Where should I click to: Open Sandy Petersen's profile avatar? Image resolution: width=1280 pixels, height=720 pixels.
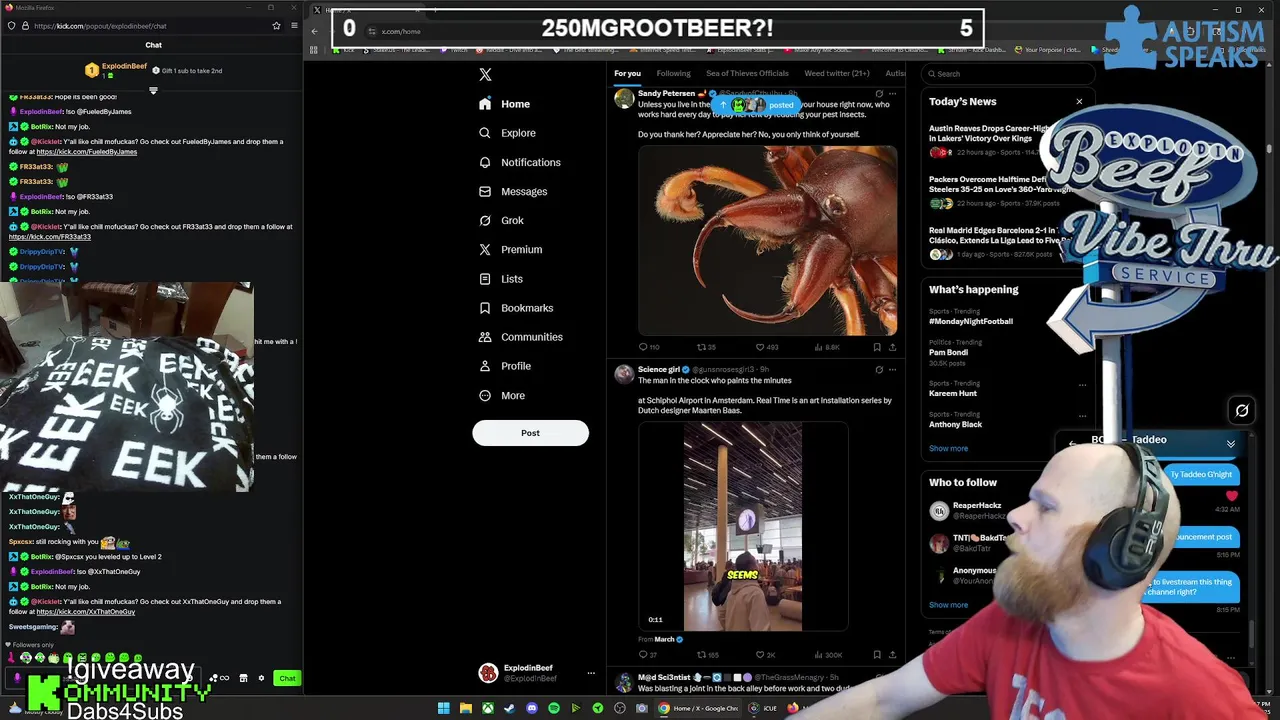tap(624, 98)
